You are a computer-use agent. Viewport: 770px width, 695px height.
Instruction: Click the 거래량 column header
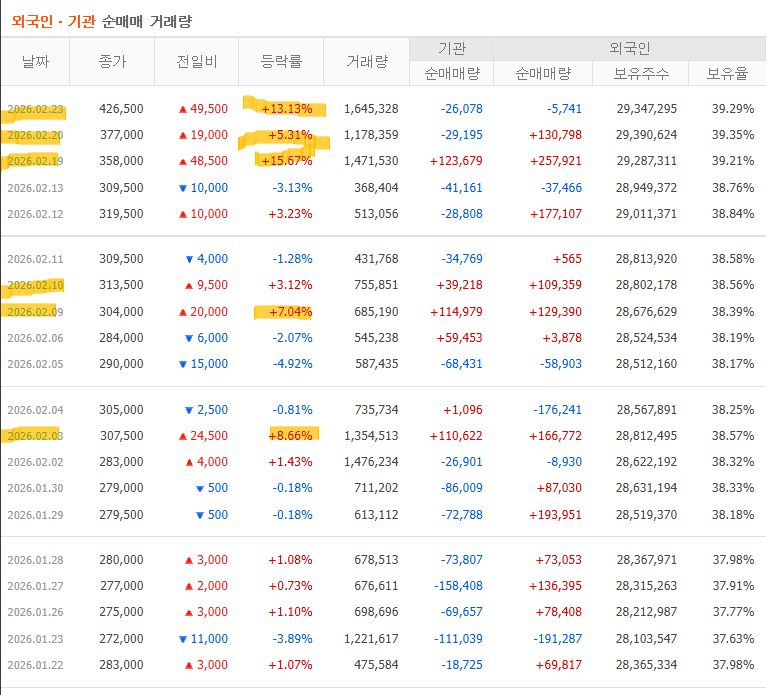click(367, 62)
